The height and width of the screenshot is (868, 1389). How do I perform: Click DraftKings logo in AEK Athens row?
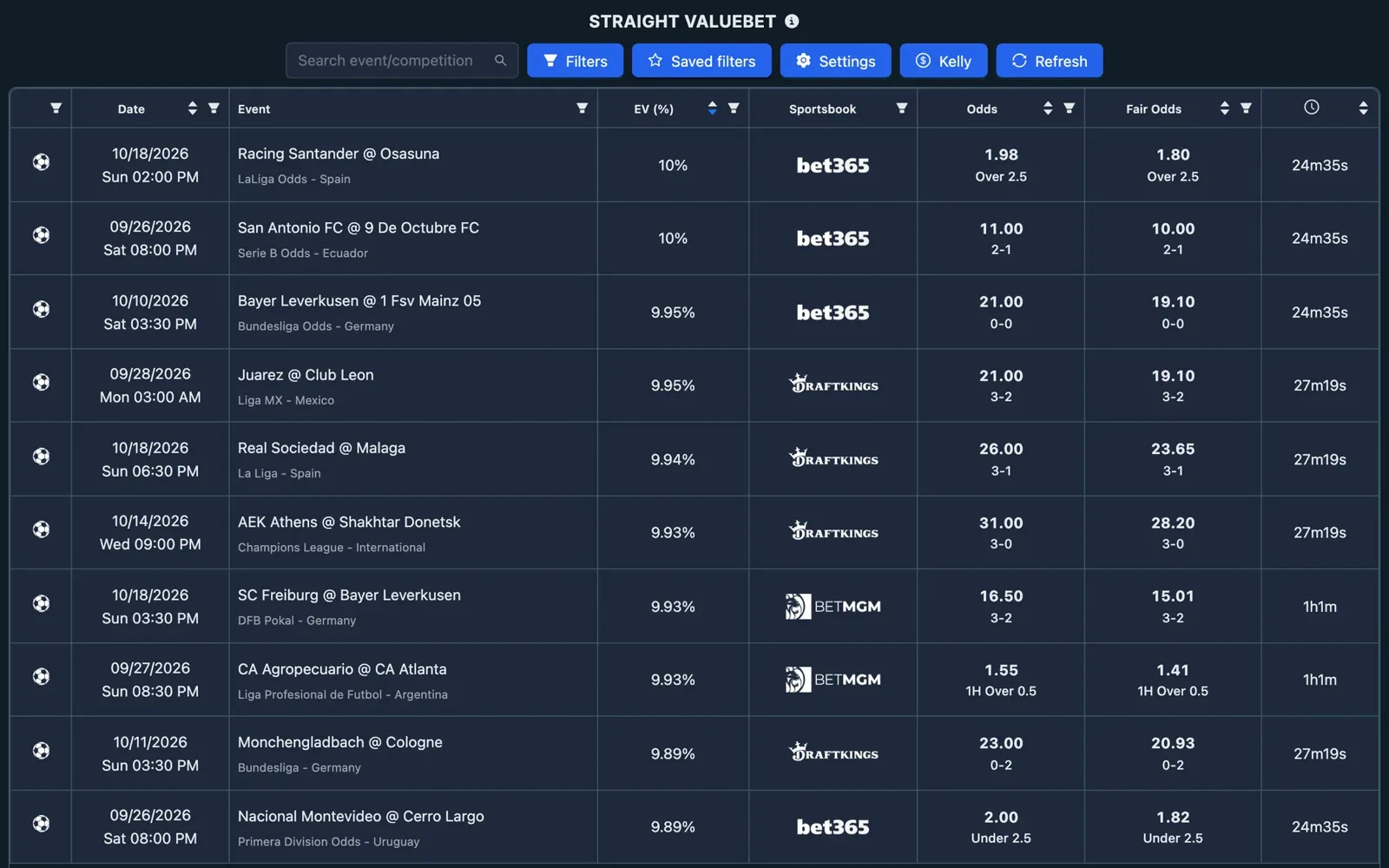tap(833, 530)
